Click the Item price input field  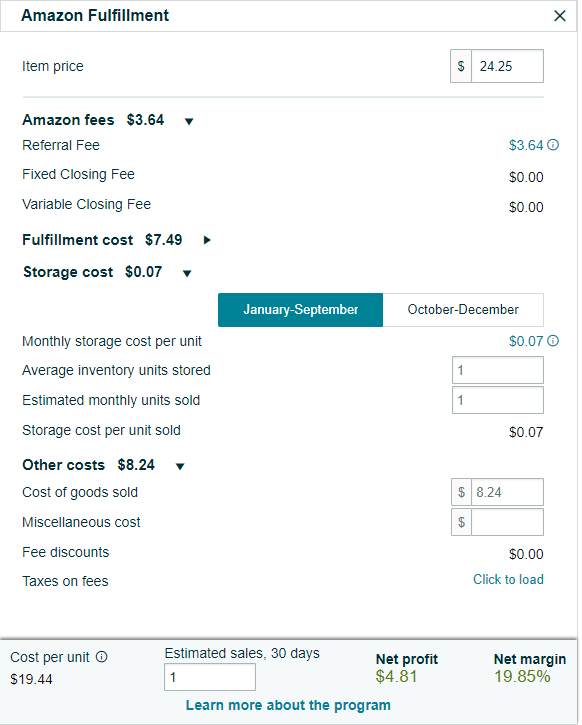(x=508, y=66)
